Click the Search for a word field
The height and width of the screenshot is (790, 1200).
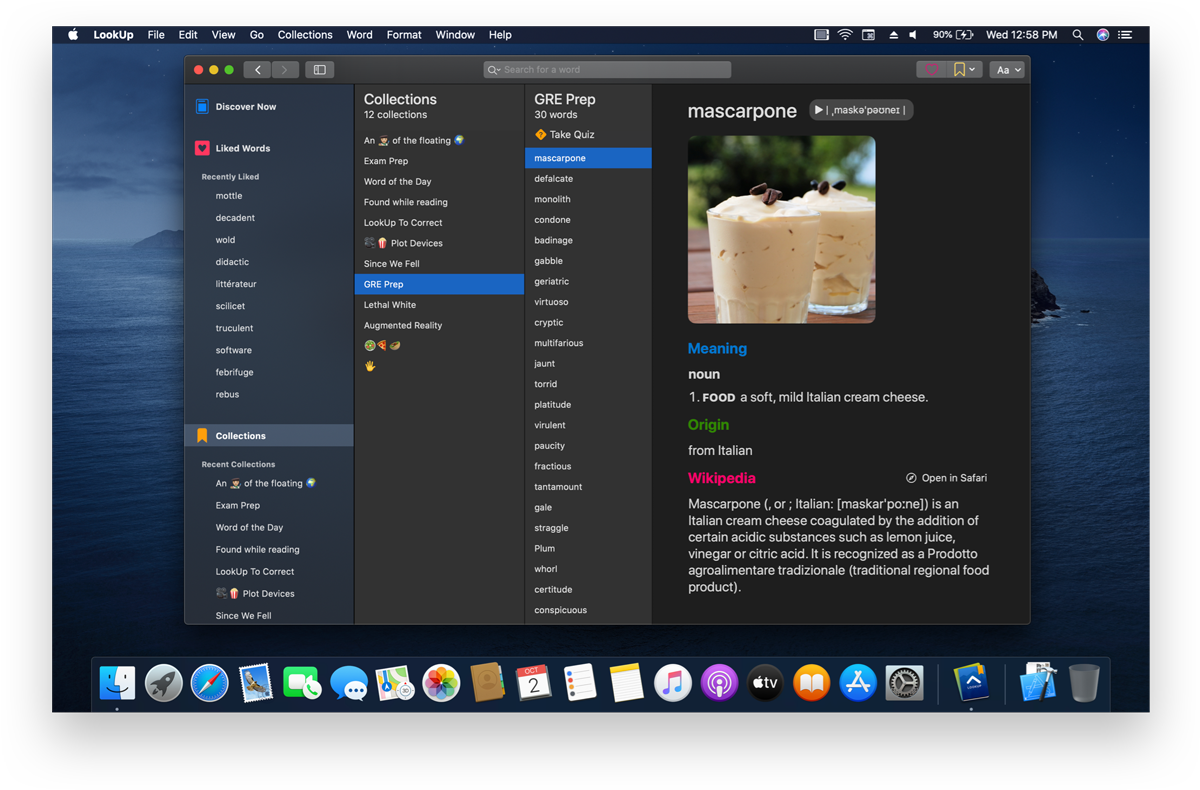click(x=607, y=70)
